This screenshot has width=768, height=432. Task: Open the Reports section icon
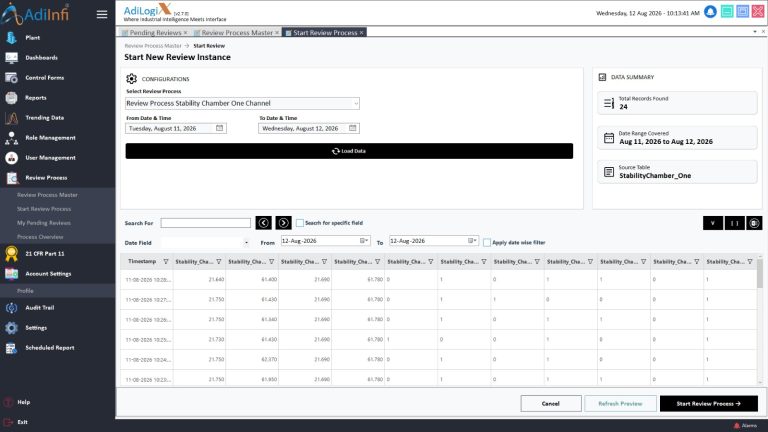click(x=11, y=98)
